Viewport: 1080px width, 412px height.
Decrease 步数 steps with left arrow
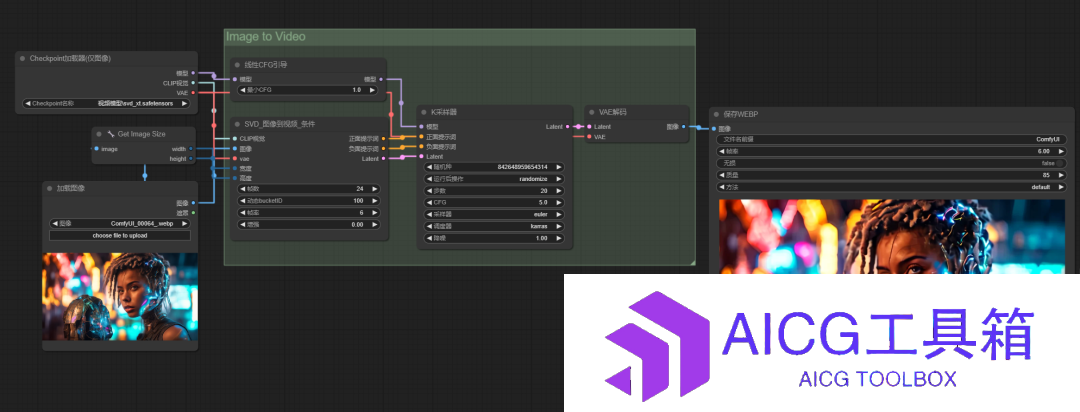pos(430,191)
